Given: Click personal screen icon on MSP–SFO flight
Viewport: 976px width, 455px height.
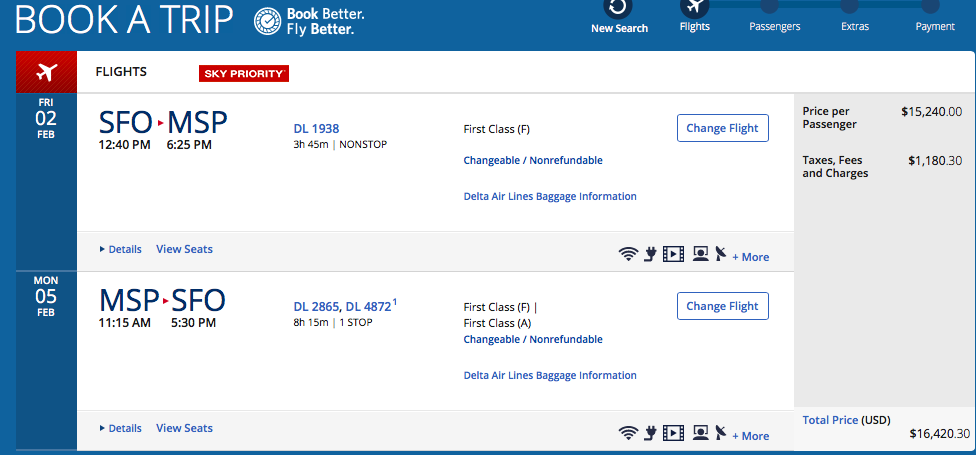Looking at the screenshot, I should [701, 433].
